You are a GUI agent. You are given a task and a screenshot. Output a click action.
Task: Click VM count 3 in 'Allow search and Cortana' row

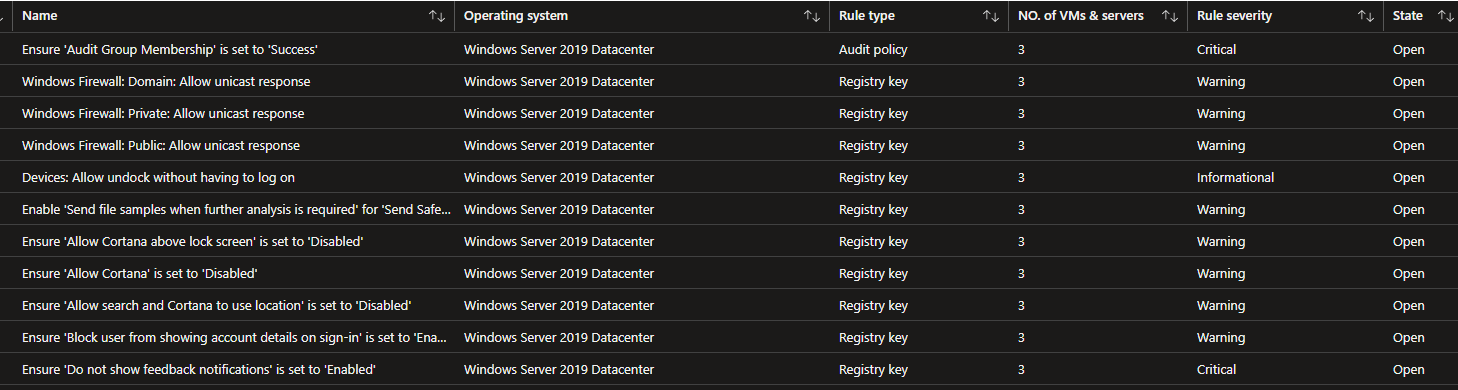coord(1021,305)
